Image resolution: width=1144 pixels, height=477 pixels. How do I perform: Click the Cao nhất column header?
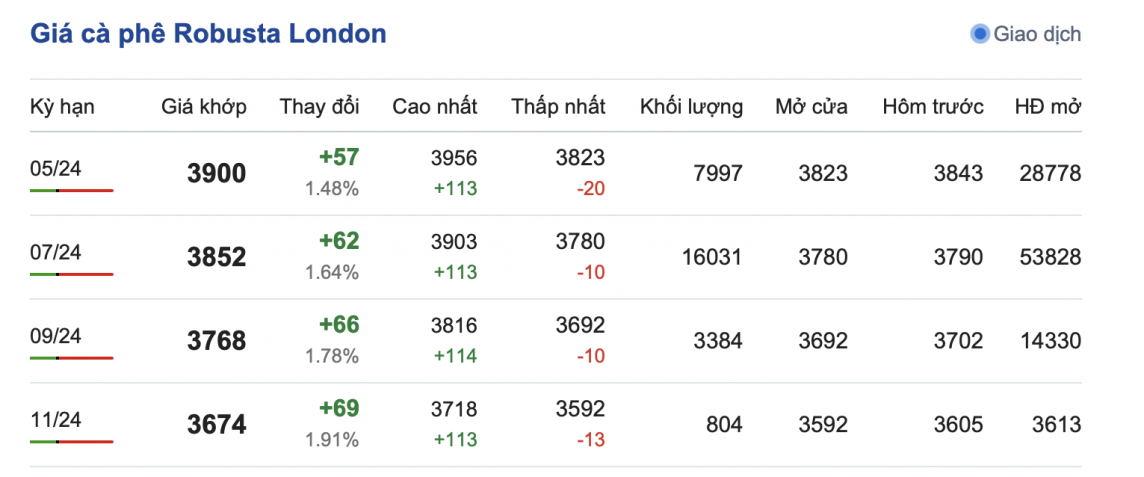coord(434,107)
